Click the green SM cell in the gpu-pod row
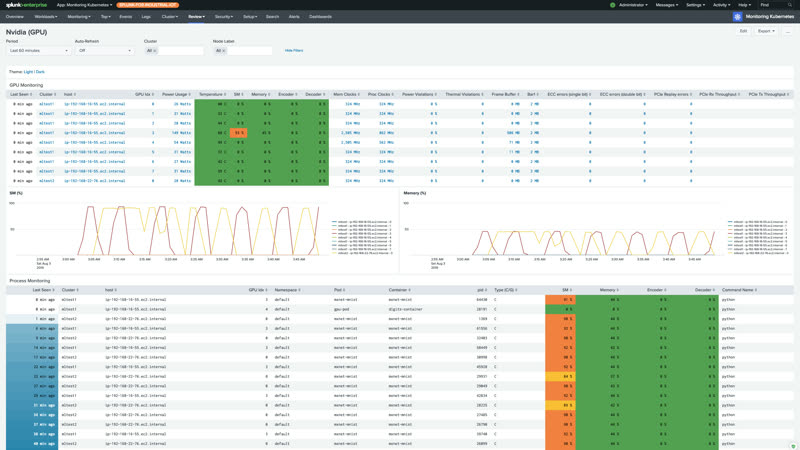This screenshot has width=800, height=450. (561, 309)
